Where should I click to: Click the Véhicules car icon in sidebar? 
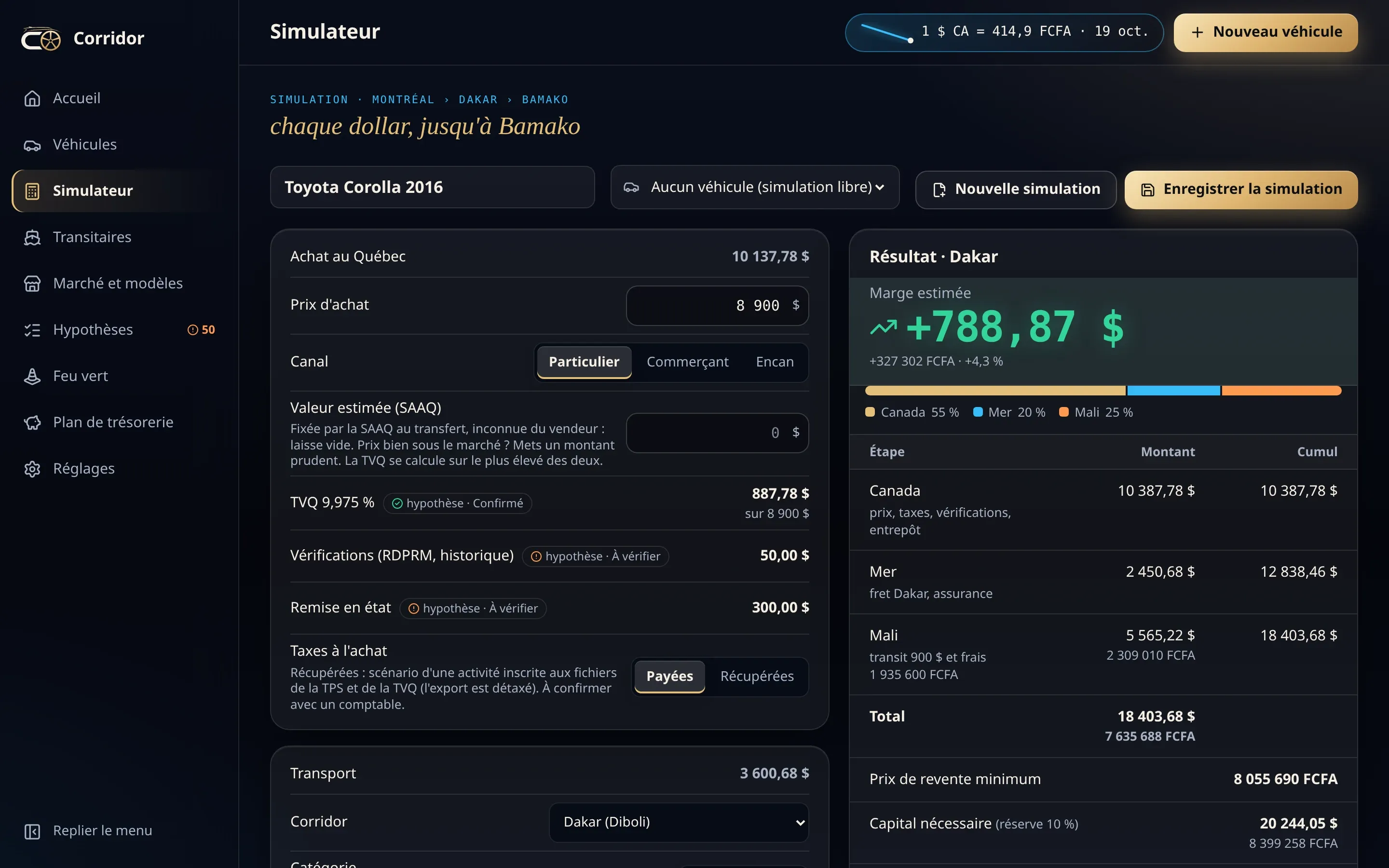tap(32, 145)
